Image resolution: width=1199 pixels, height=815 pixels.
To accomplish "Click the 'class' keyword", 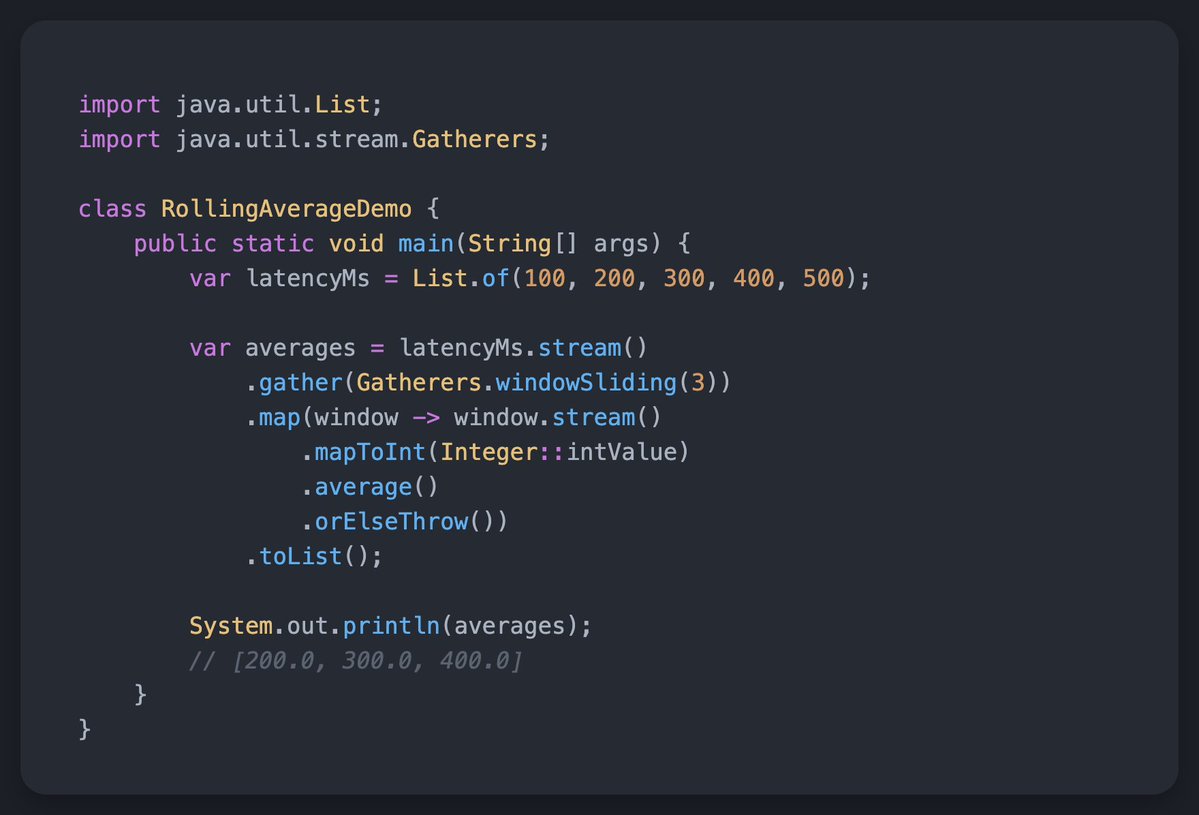I will 112,209.
